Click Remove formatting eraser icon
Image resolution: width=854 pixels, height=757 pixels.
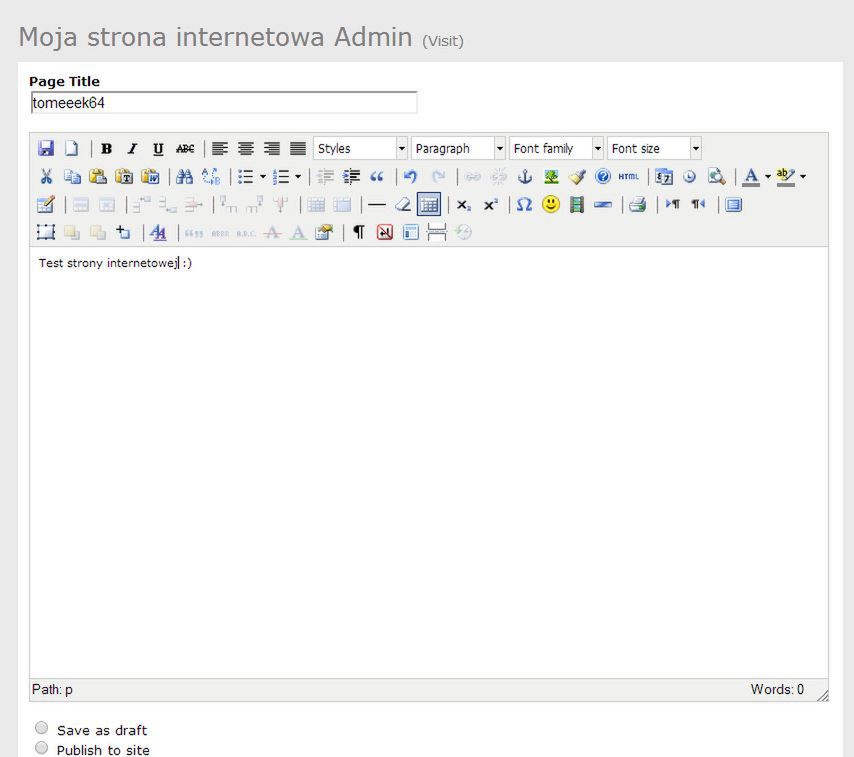point(402,205)
